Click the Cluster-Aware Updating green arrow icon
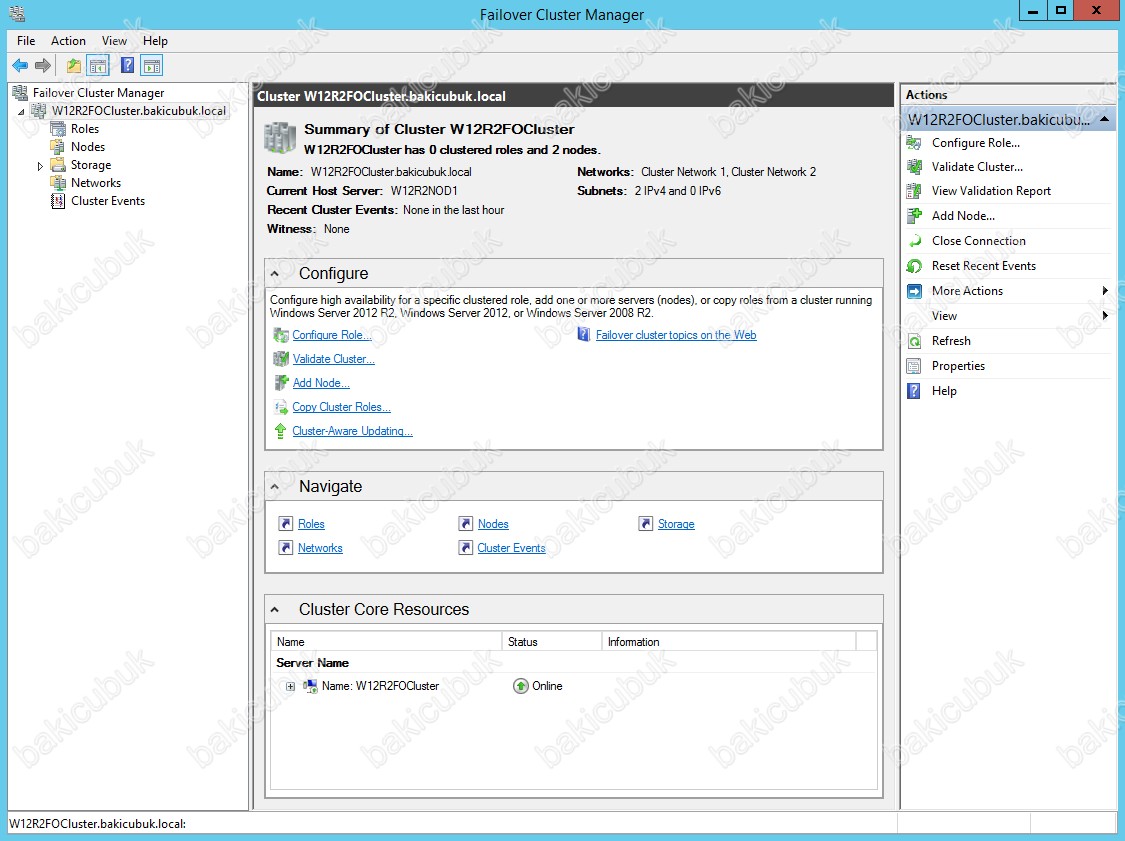This screenshot has height=841, width=1125. (281, 431)
